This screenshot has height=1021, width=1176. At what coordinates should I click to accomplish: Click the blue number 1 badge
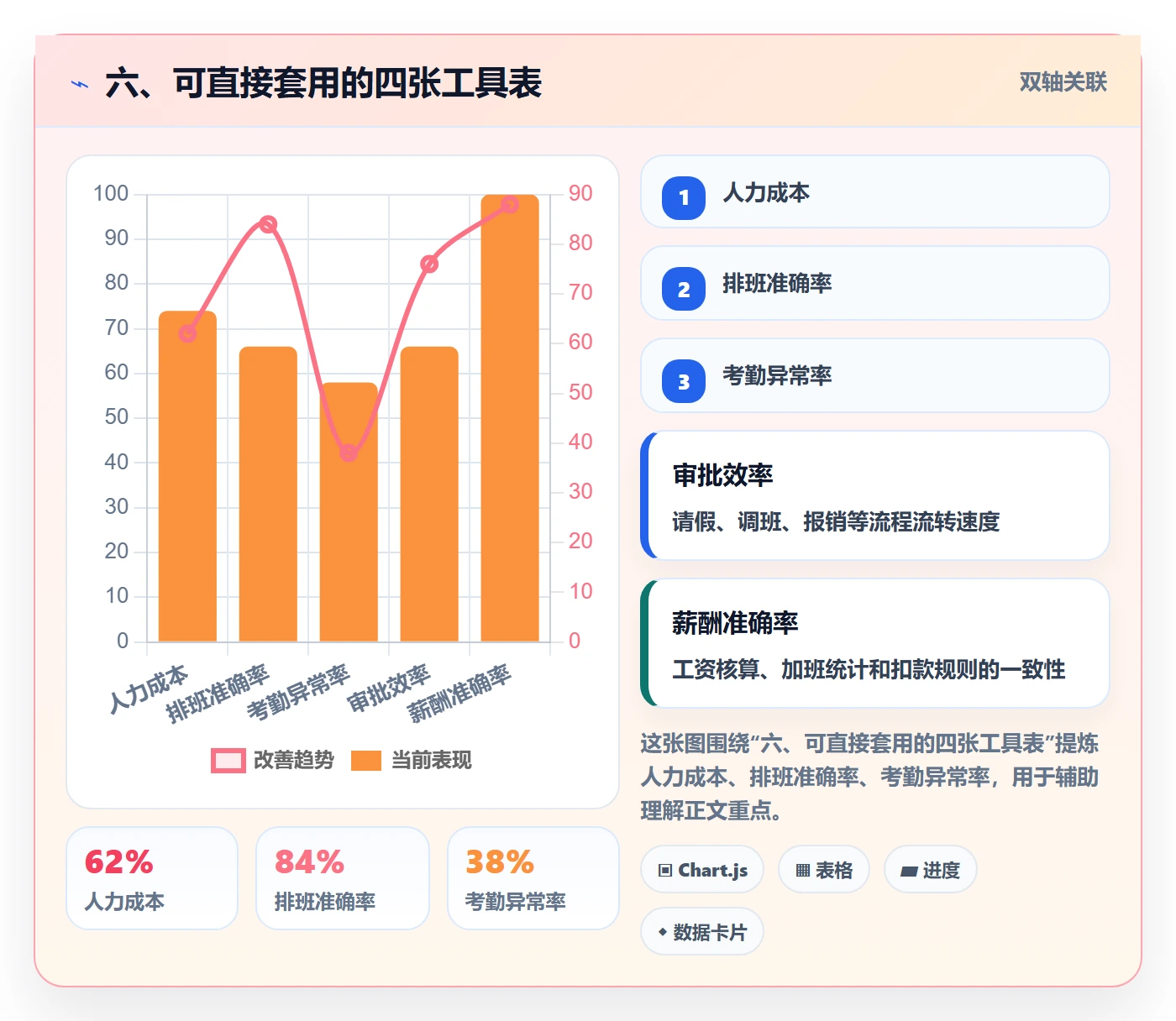684,198
